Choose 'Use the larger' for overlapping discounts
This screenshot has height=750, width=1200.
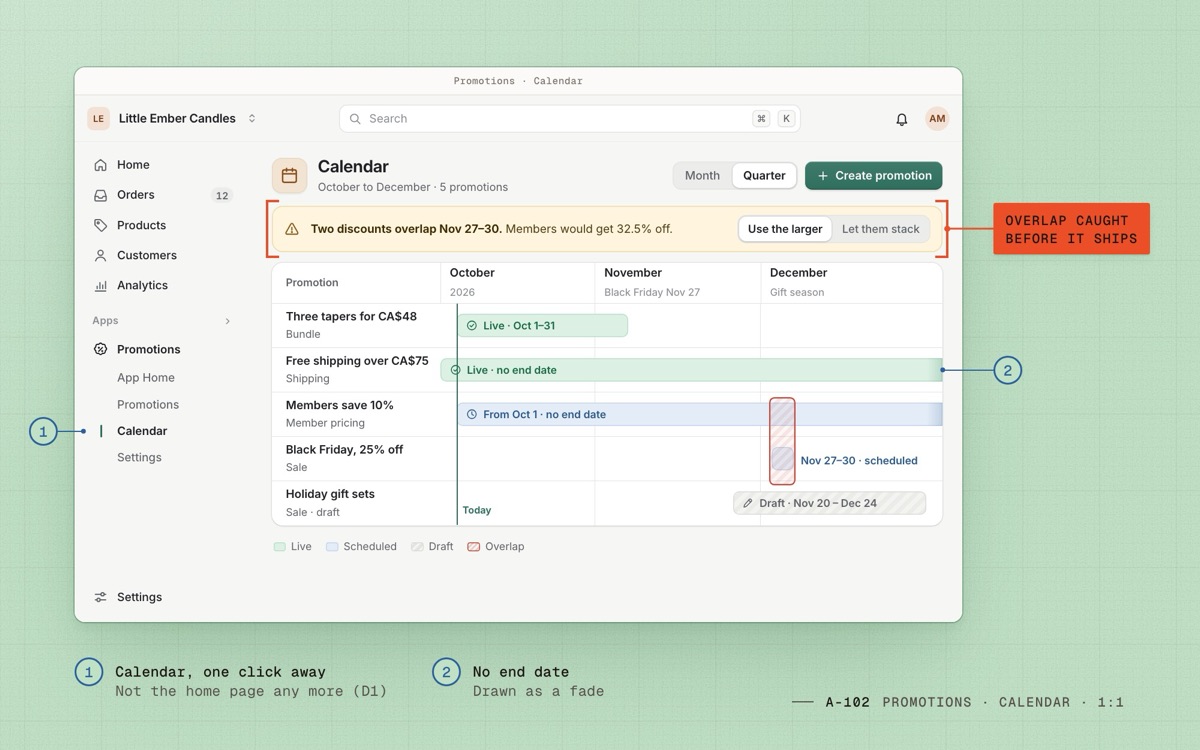(x=785, y=229)
